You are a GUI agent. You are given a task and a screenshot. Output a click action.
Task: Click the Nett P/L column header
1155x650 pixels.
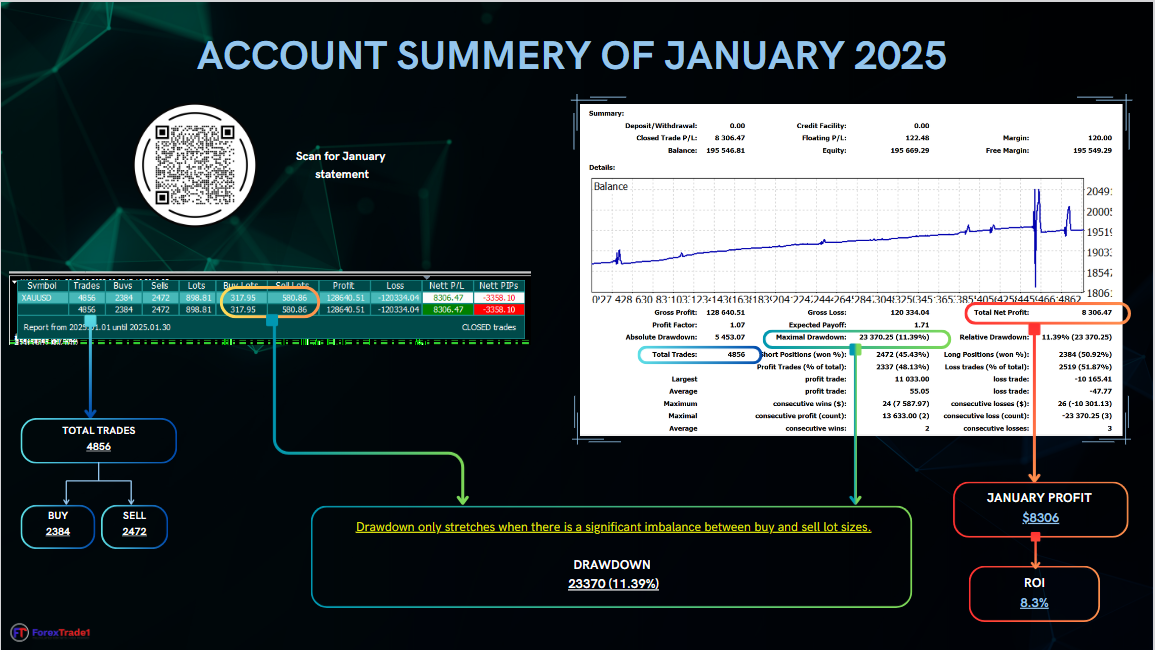pyautogui.click(x=446, y=285)
